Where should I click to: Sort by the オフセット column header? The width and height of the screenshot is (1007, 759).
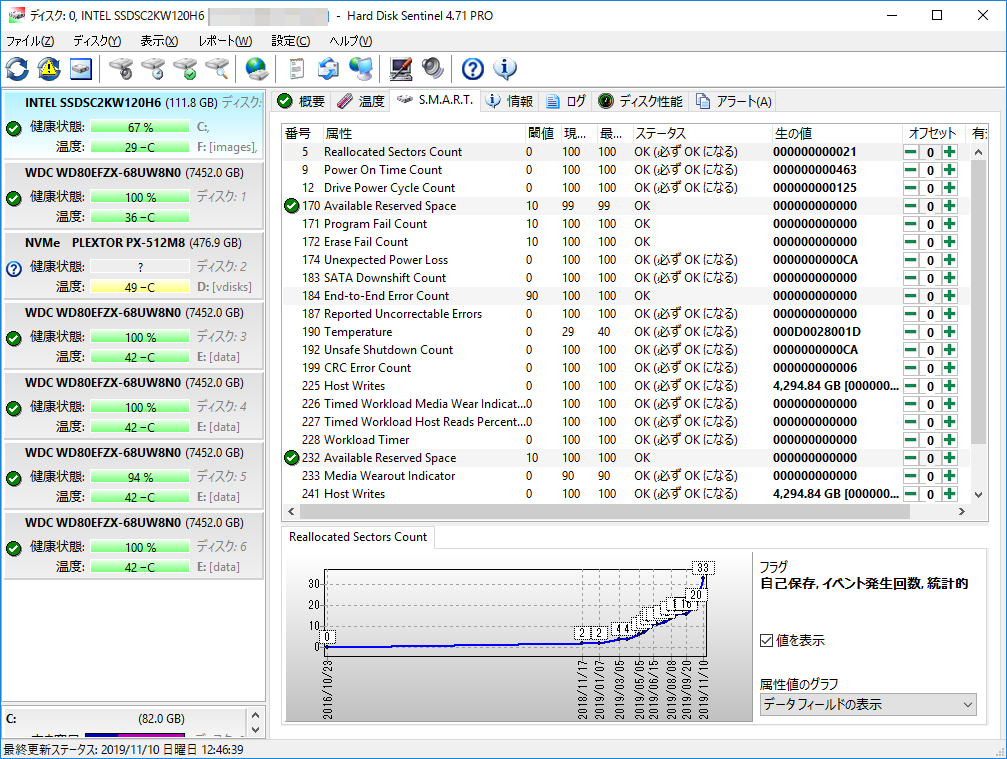(935, 134)
